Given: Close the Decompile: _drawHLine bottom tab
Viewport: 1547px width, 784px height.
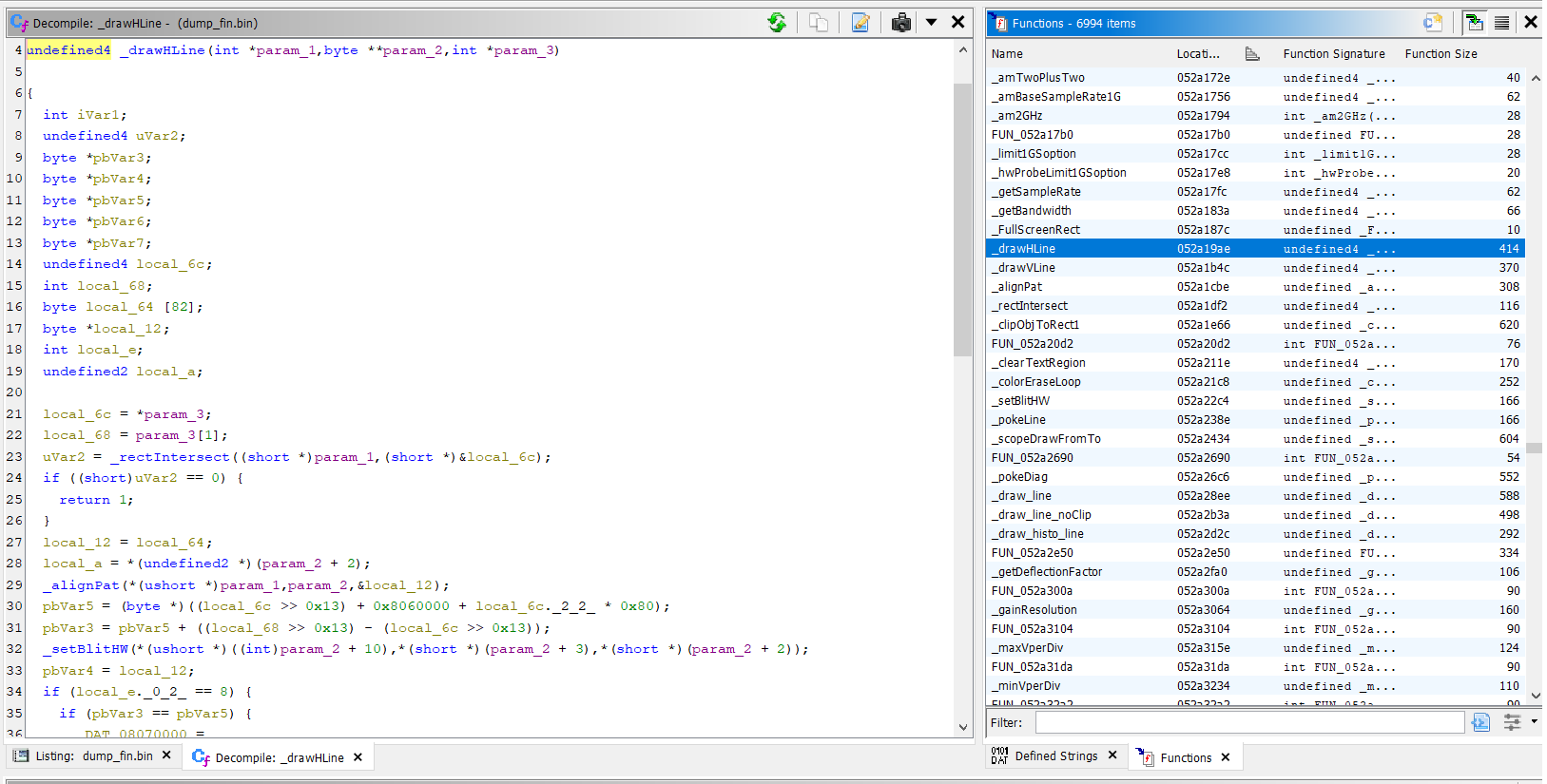Looking at the screenshot, I should click(358, 757).
